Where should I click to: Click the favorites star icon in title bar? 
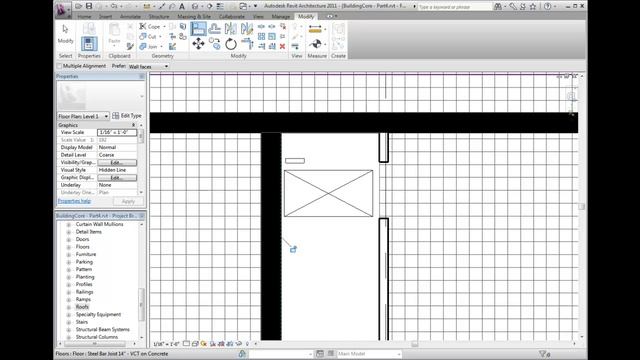tap(533, 7)
